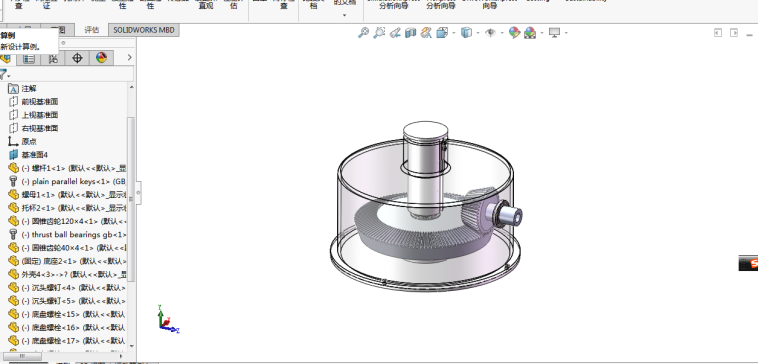Select 圆锥齿轮40×4<1> component

[73, 248]
